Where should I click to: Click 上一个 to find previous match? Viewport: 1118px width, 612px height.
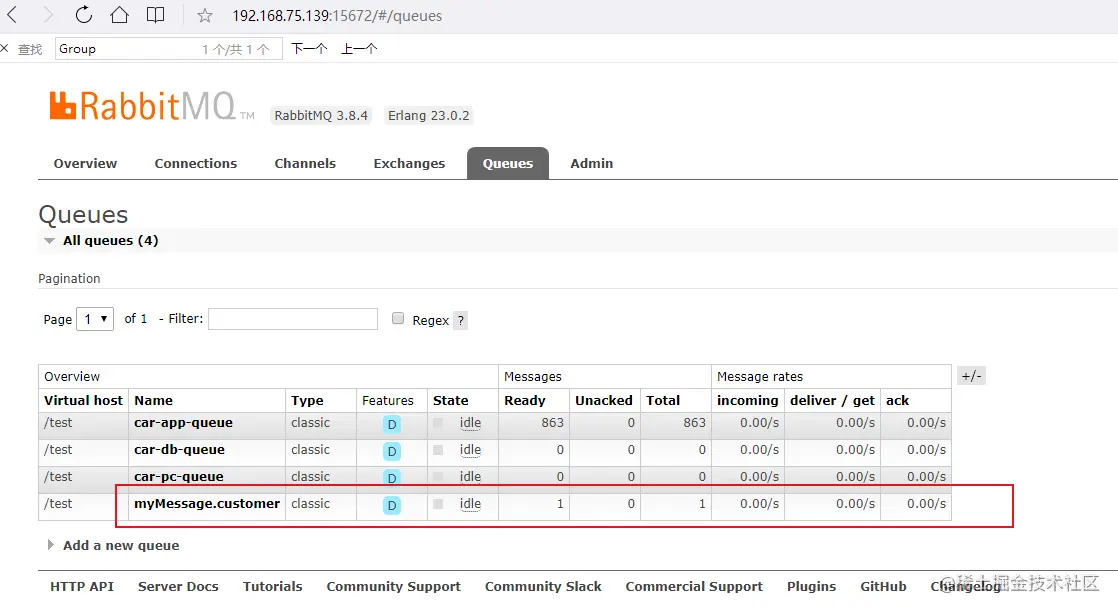click(359, 49)
